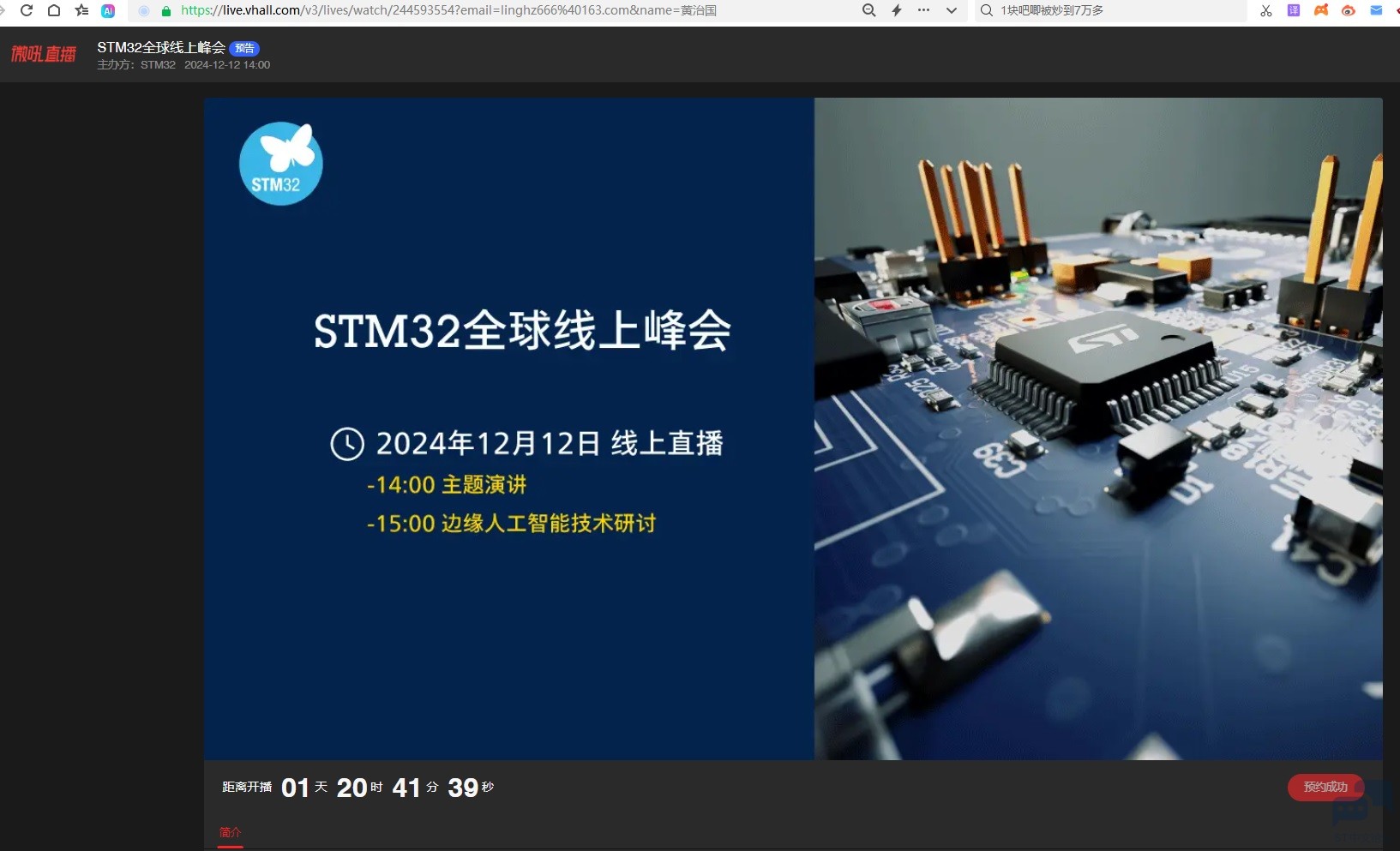This screenshot has width=1400, height=851.
Task: Click the 预约成功 reservation button
Action: coord(1325,787)
